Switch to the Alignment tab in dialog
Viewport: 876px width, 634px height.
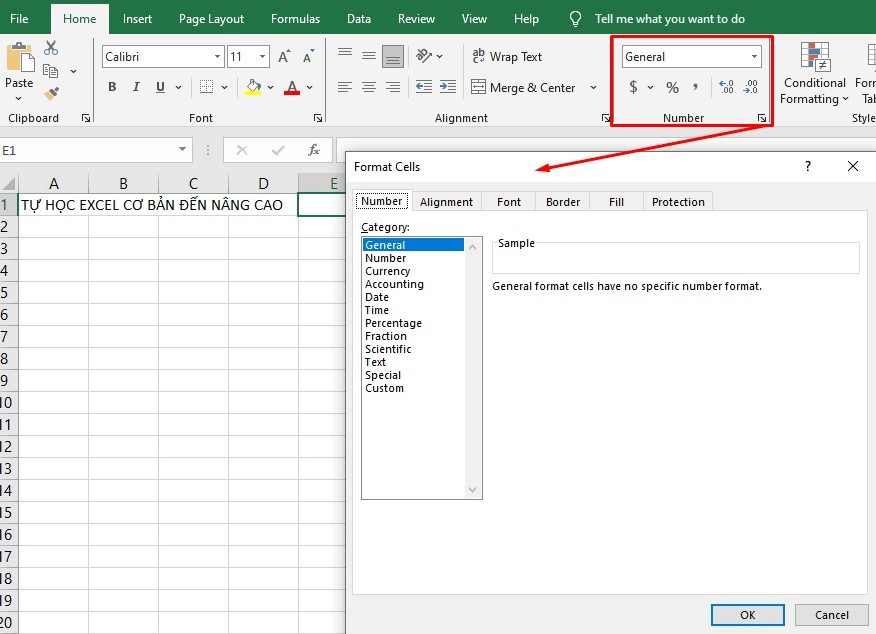tap(446, 202)
